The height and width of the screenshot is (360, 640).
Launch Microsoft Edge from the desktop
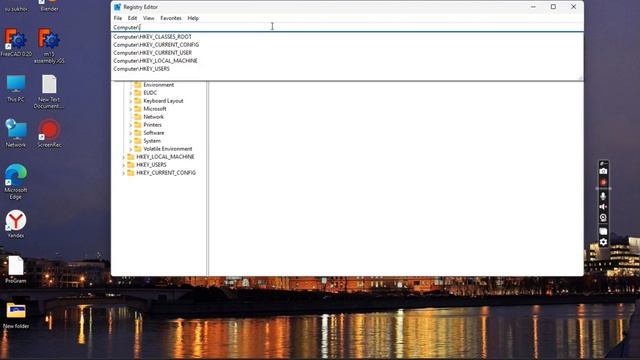pos(16,181)
